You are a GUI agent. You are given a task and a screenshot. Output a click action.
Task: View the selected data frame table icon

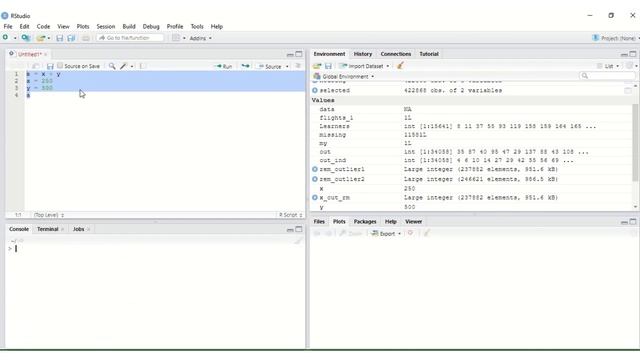click(x=628, y=91)
